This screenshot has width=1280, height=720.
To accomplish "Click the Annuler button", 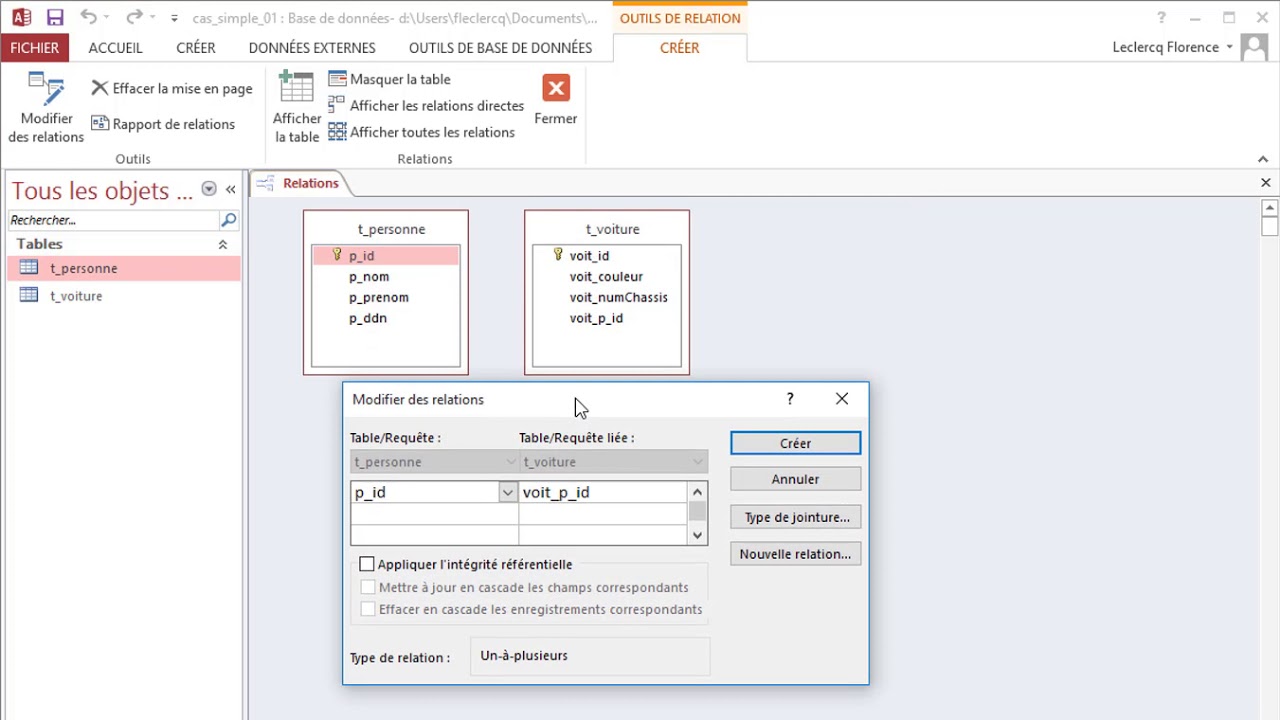I will (795, 479).
